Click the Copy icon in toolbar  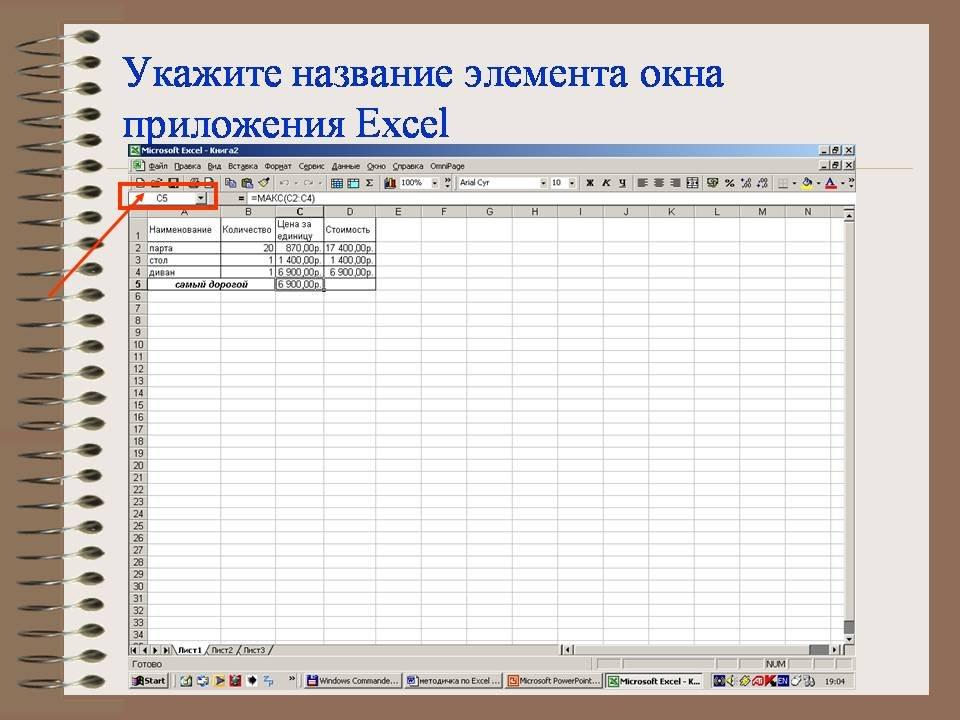[x=231, y=183]
